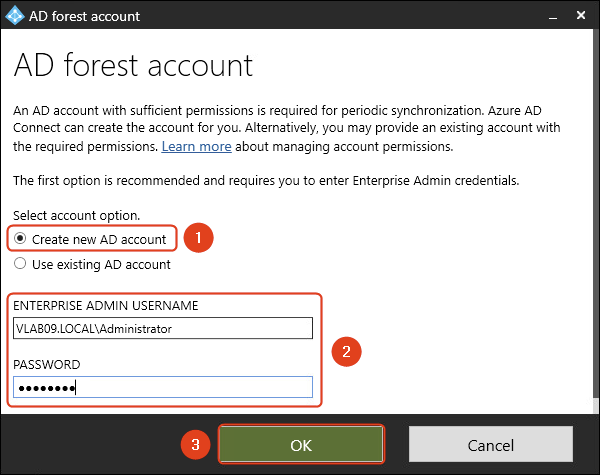600x475 pixels.
Task: Open the Learn more link
Action: click(x=196, y=147)
